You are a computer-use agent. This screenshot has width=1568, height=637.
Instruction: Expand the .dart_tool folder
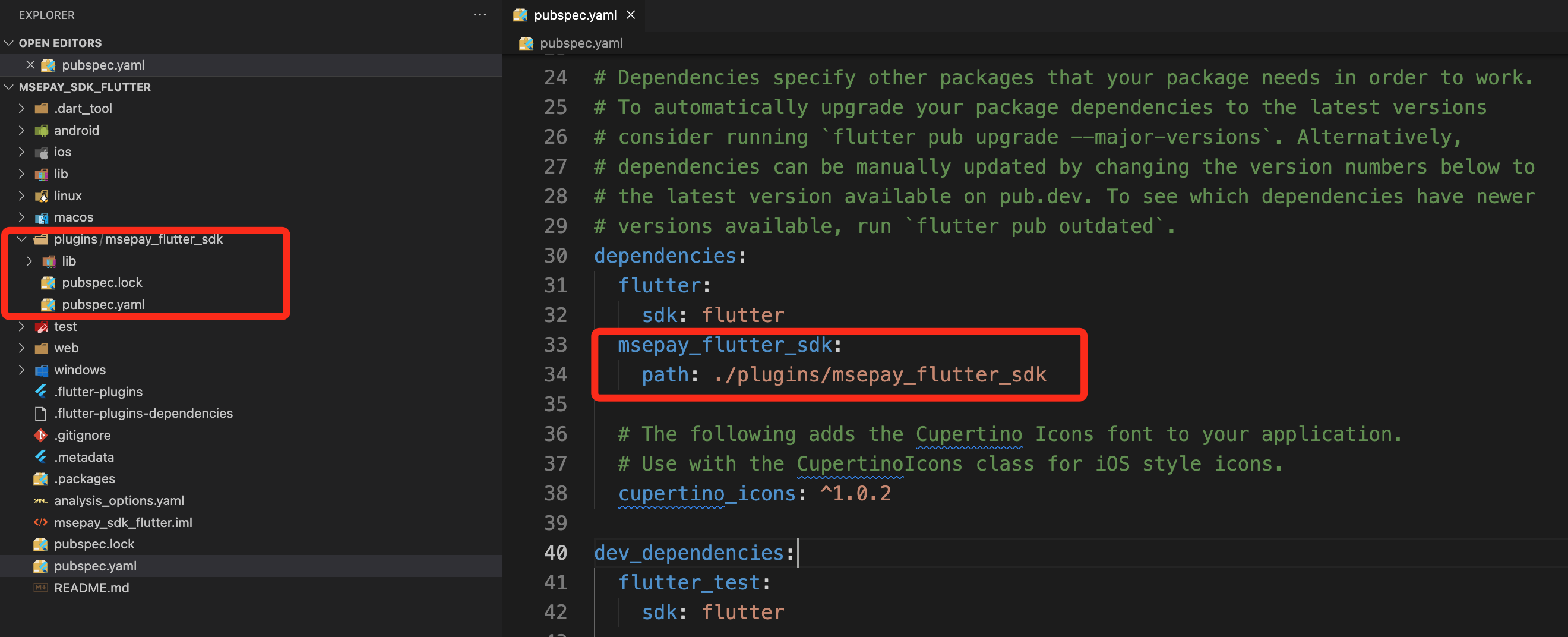[x=22, y=108]
